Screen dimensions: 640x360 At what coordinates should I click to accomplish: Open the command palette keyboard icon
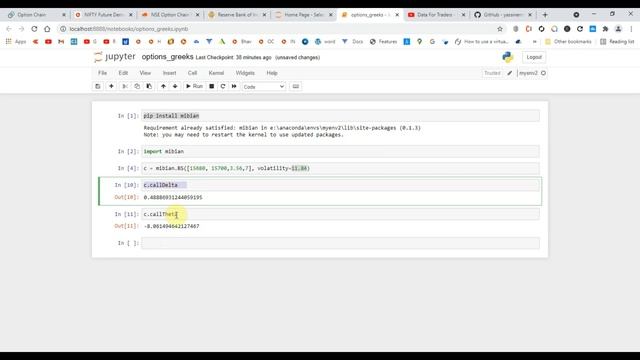(x=296, y=87)
